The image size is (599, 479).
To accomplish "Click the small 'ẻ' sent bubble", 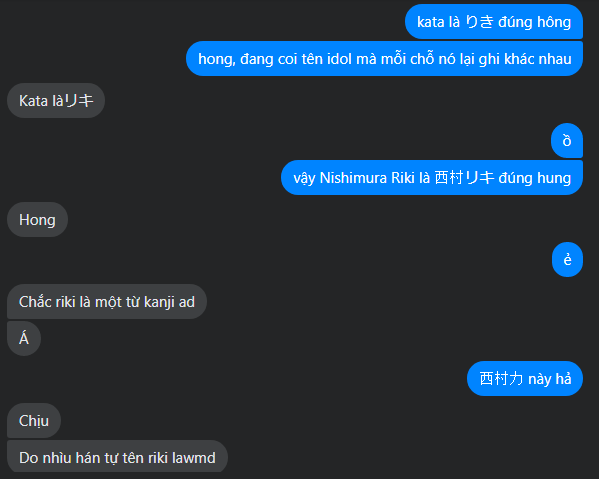I will [567, 259].
